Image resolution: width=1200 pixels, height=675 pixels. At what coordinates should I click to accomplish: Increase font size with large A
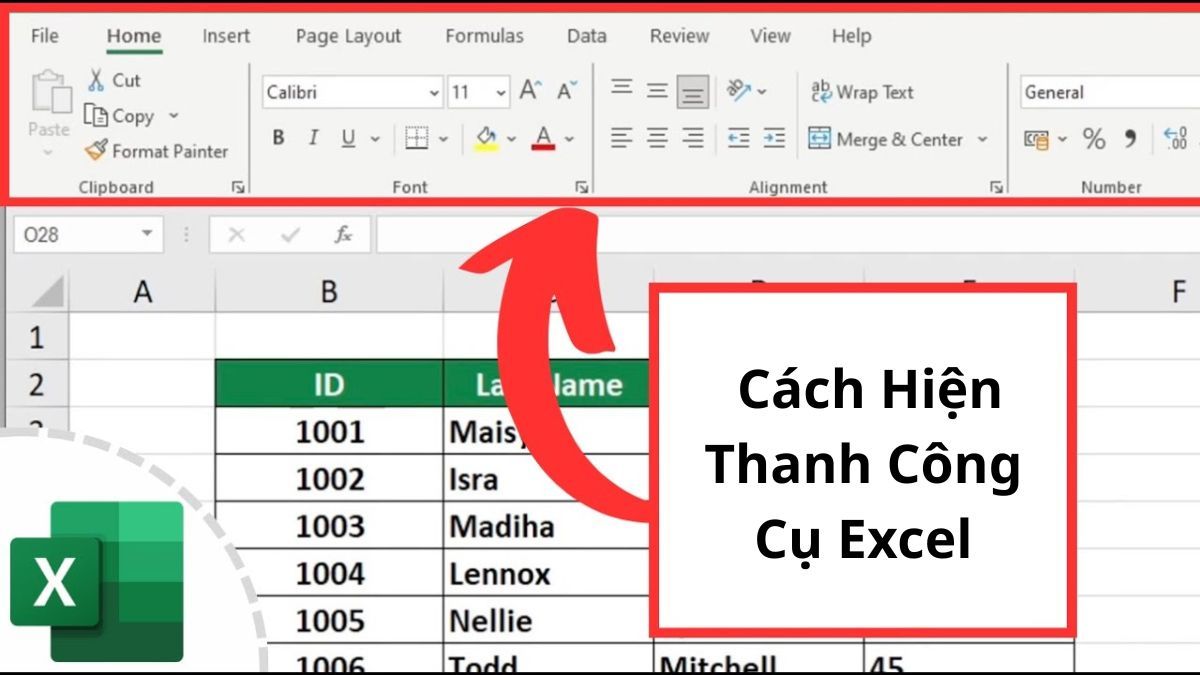click(x=531, y=92)
